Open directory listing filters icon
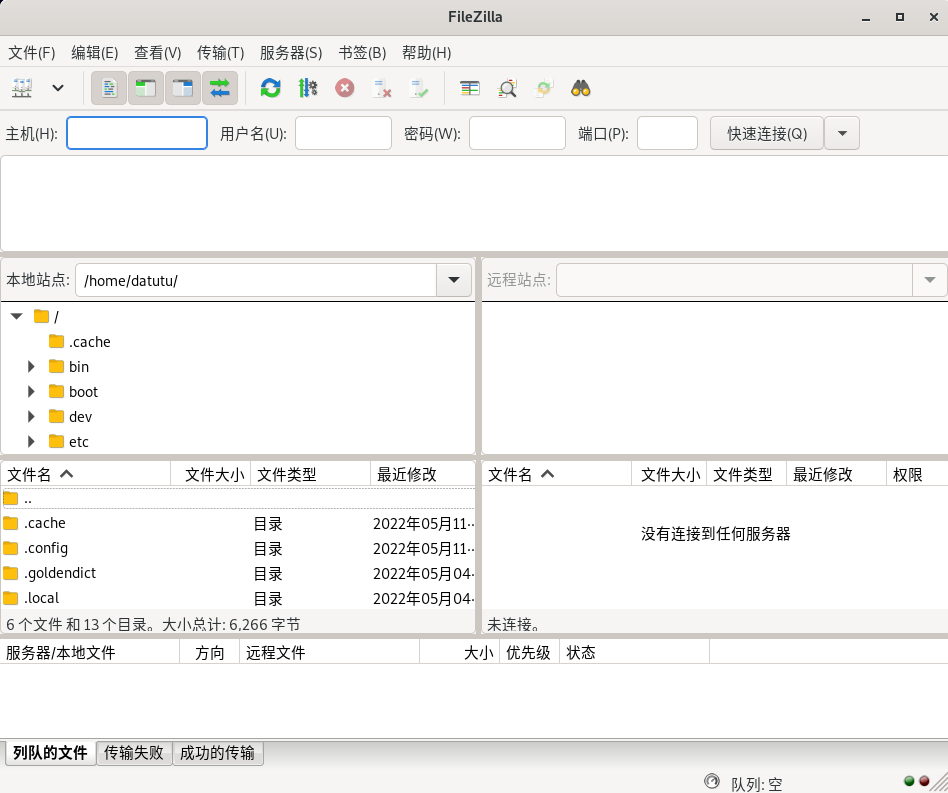 click(470, 88)
